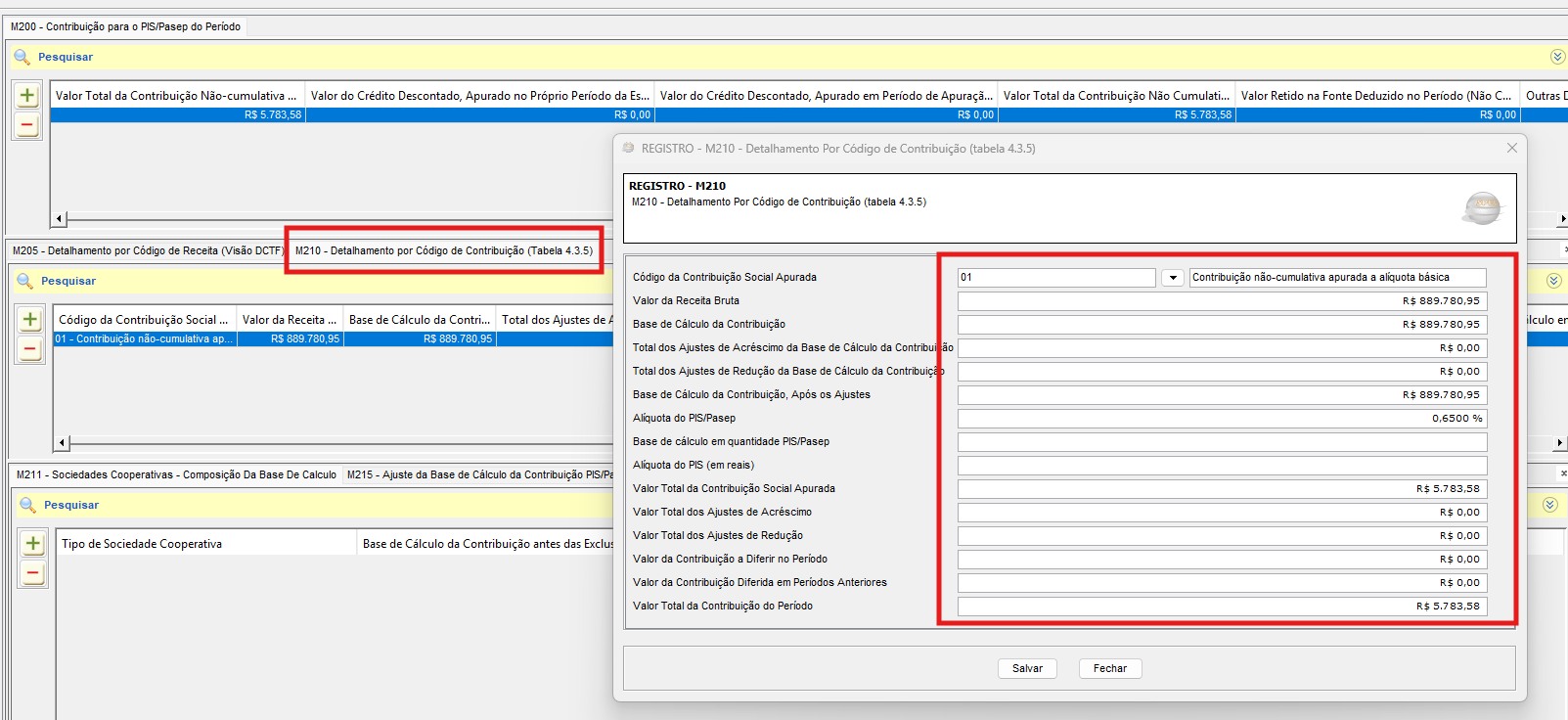Expand the M211 Pesquisar search panel chevron
The image size is (1568, 720).
pos(1549,505)
